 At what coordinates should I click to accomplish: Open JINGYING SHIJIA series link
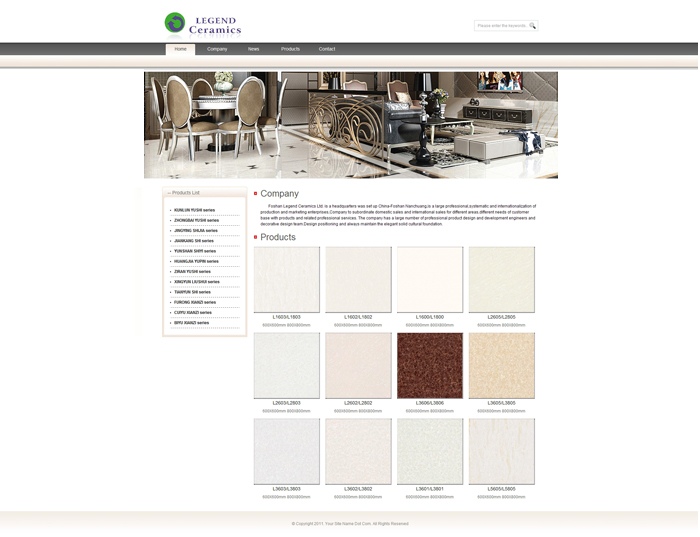tap(195, 231)
